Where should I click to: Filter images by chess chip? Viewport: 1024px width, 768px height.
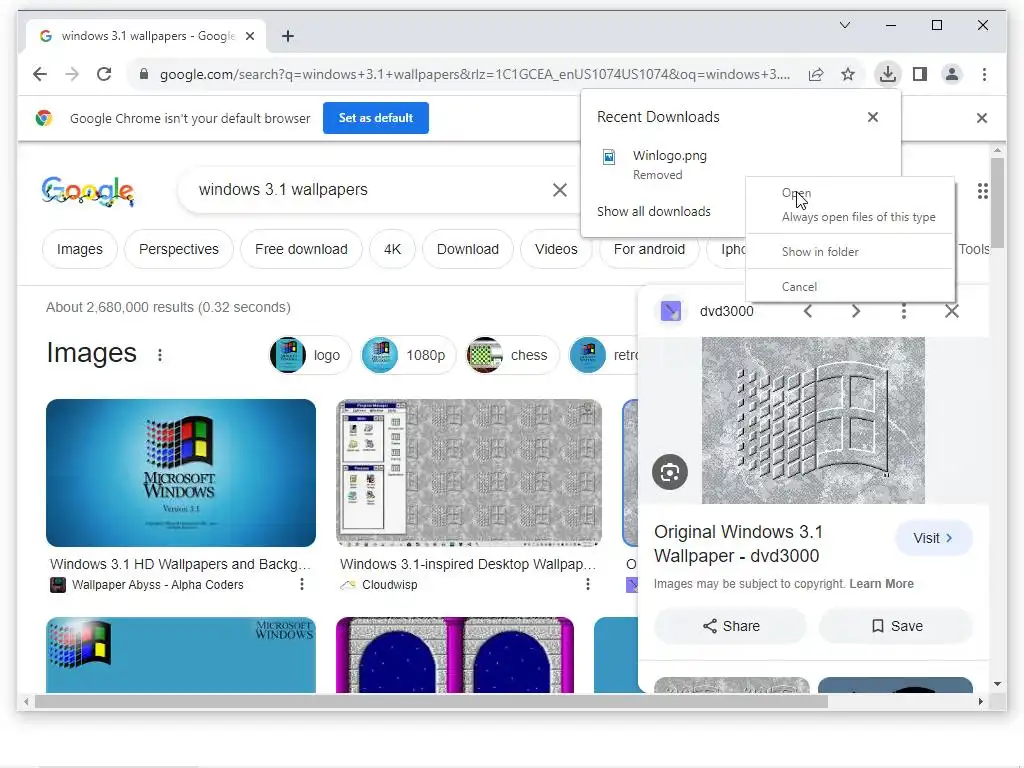512,355
